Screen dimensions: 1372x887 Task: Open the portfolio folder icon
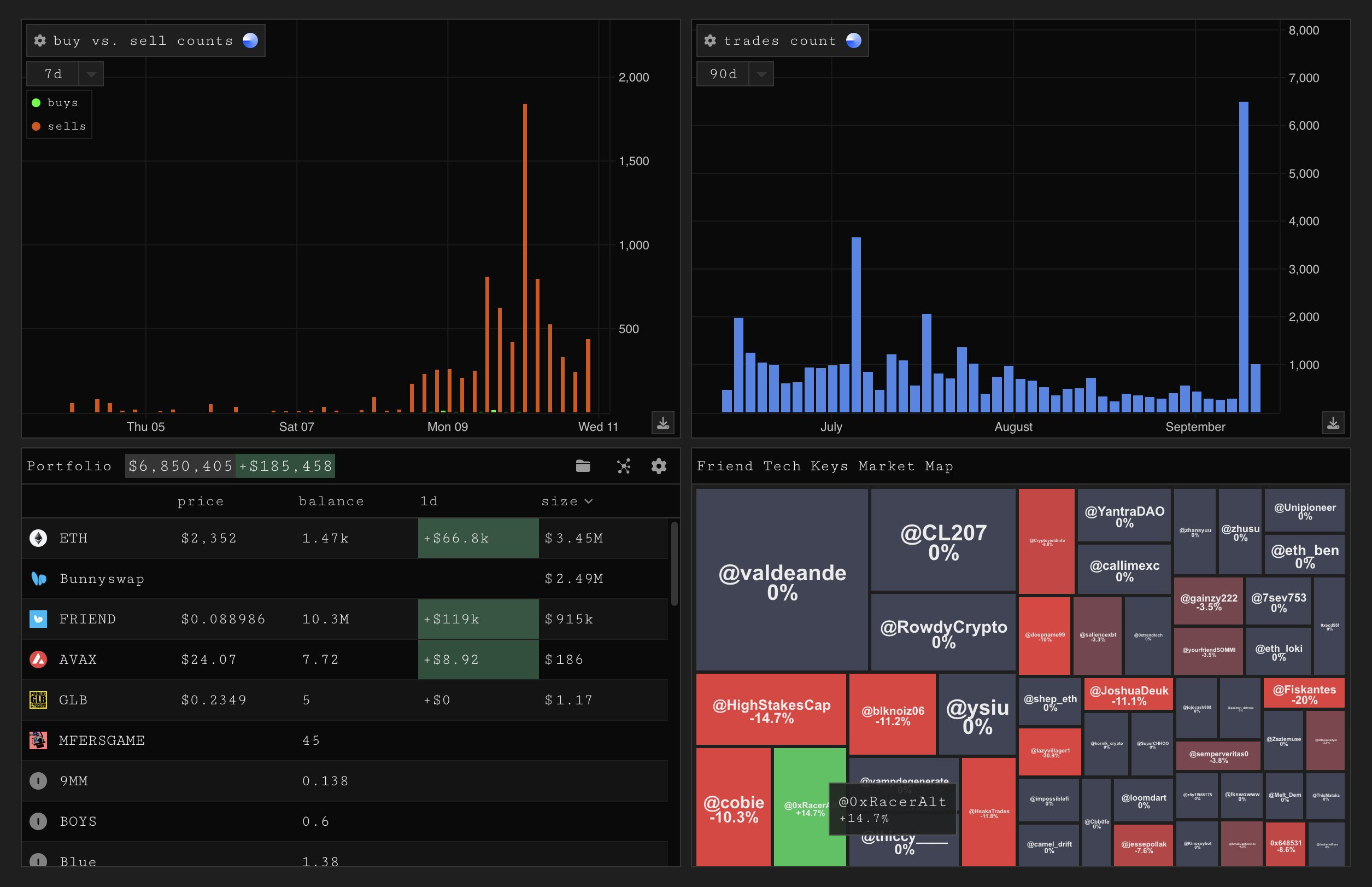583,466
